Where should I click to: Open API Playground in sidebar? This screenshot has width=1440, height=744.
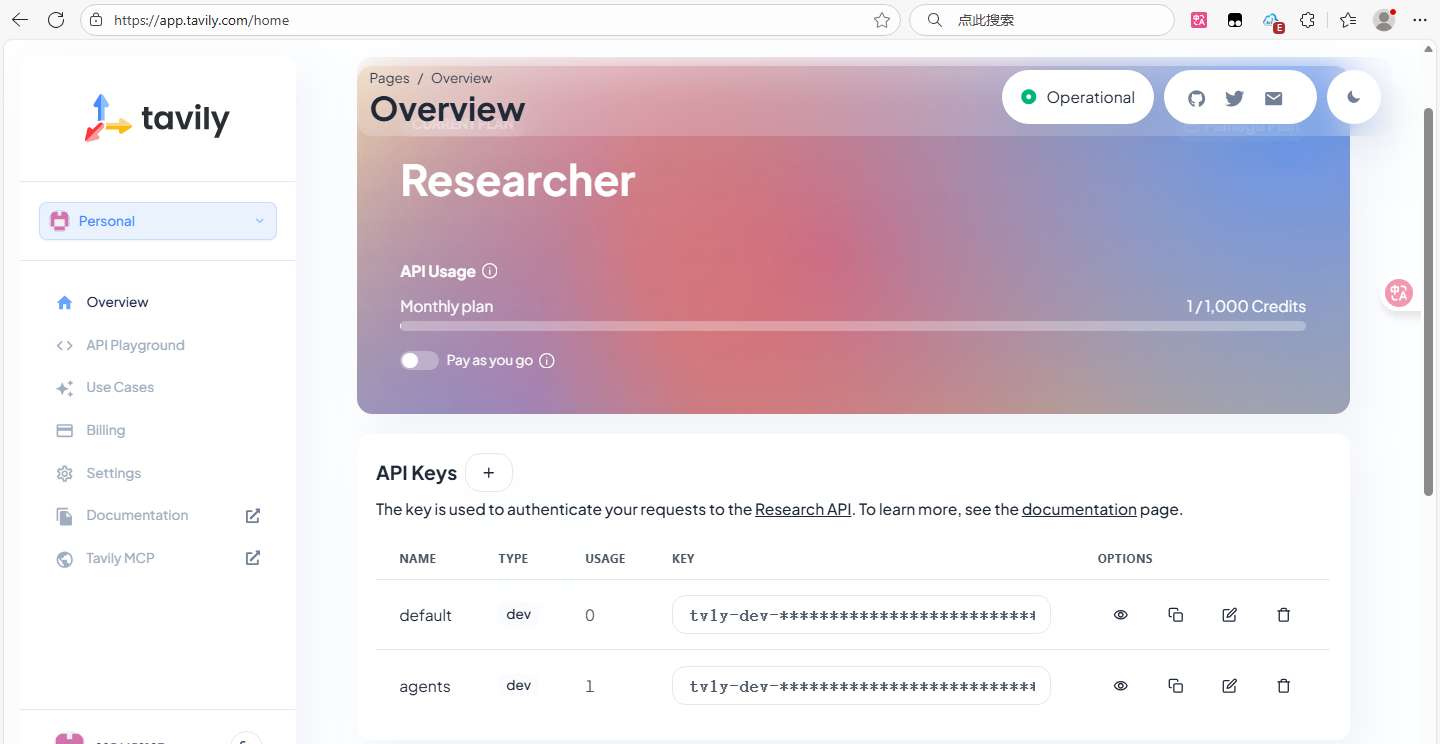click(135, 345)
